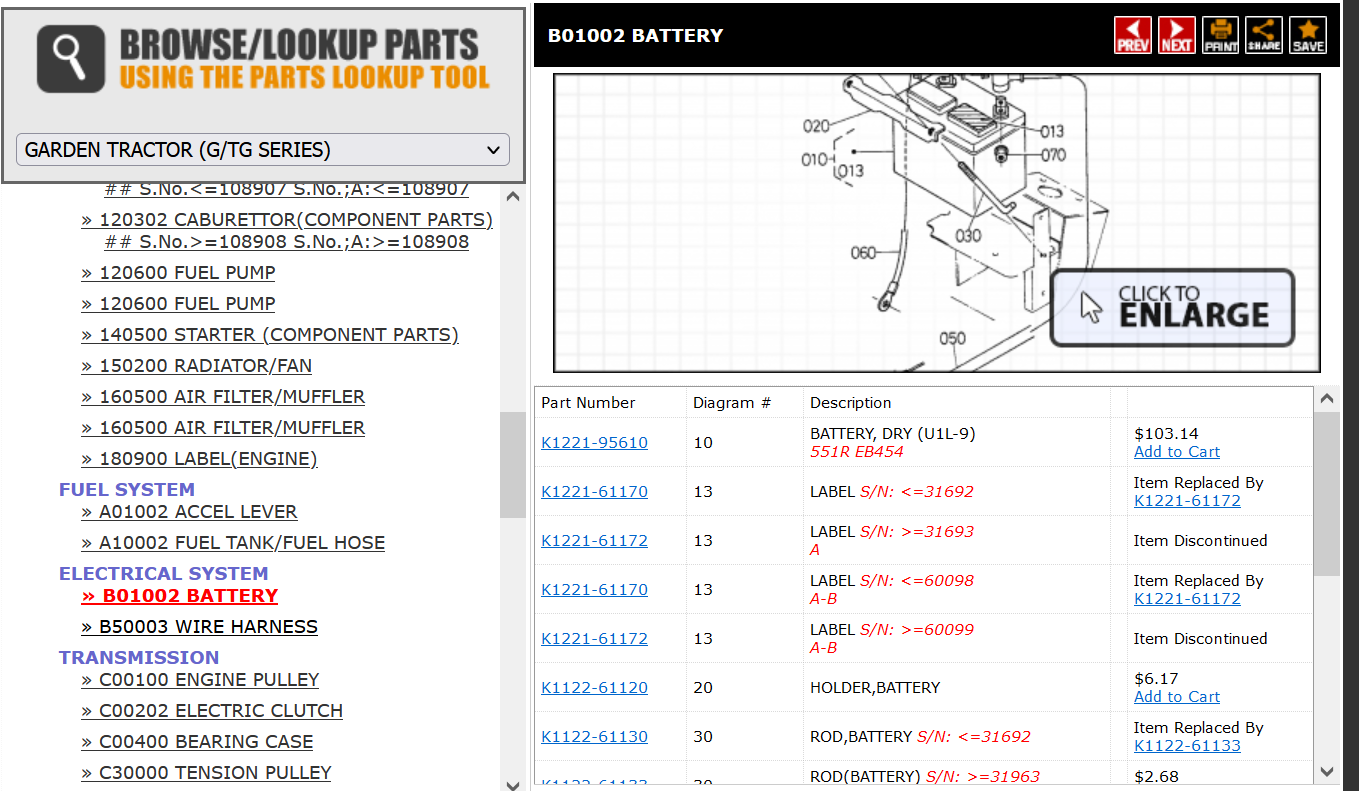Open A01002 ACCEL LEVER
The height and width of the screenshot is (791, 1359).
click(189, 512)
